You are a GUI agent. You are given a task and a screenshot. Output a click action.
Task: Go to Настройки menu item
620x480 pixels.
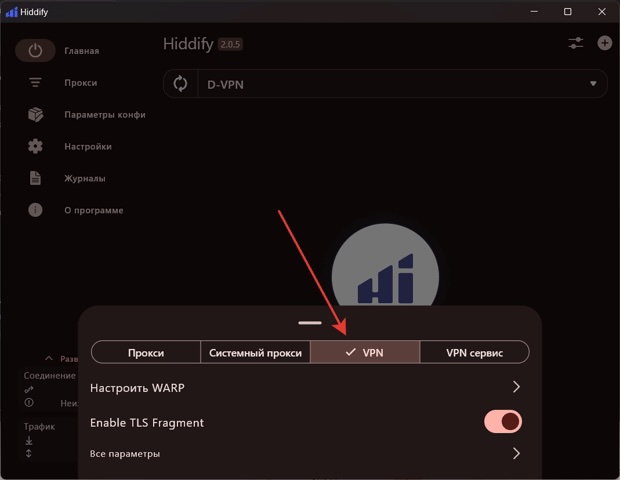[x=88, y=147]
